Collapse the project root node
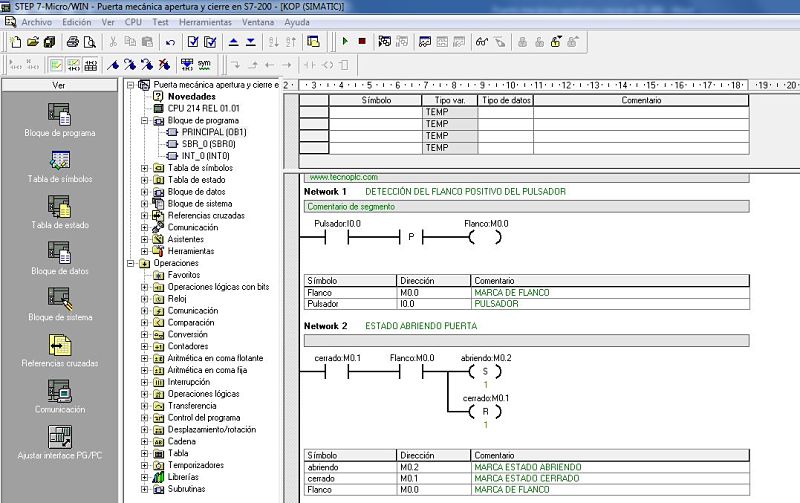 131,85
